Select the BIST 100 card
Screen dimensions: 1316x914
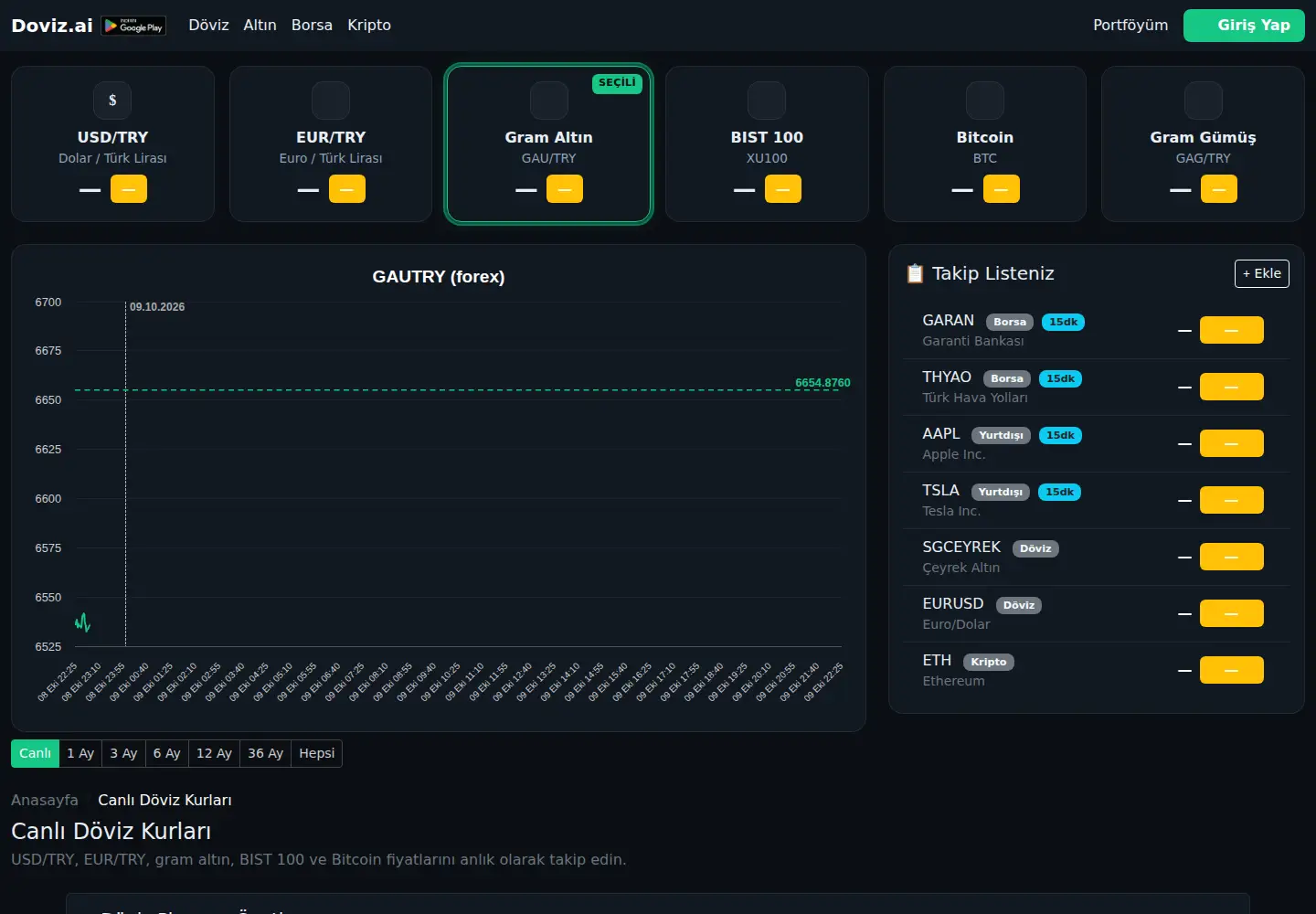point(767,143)
